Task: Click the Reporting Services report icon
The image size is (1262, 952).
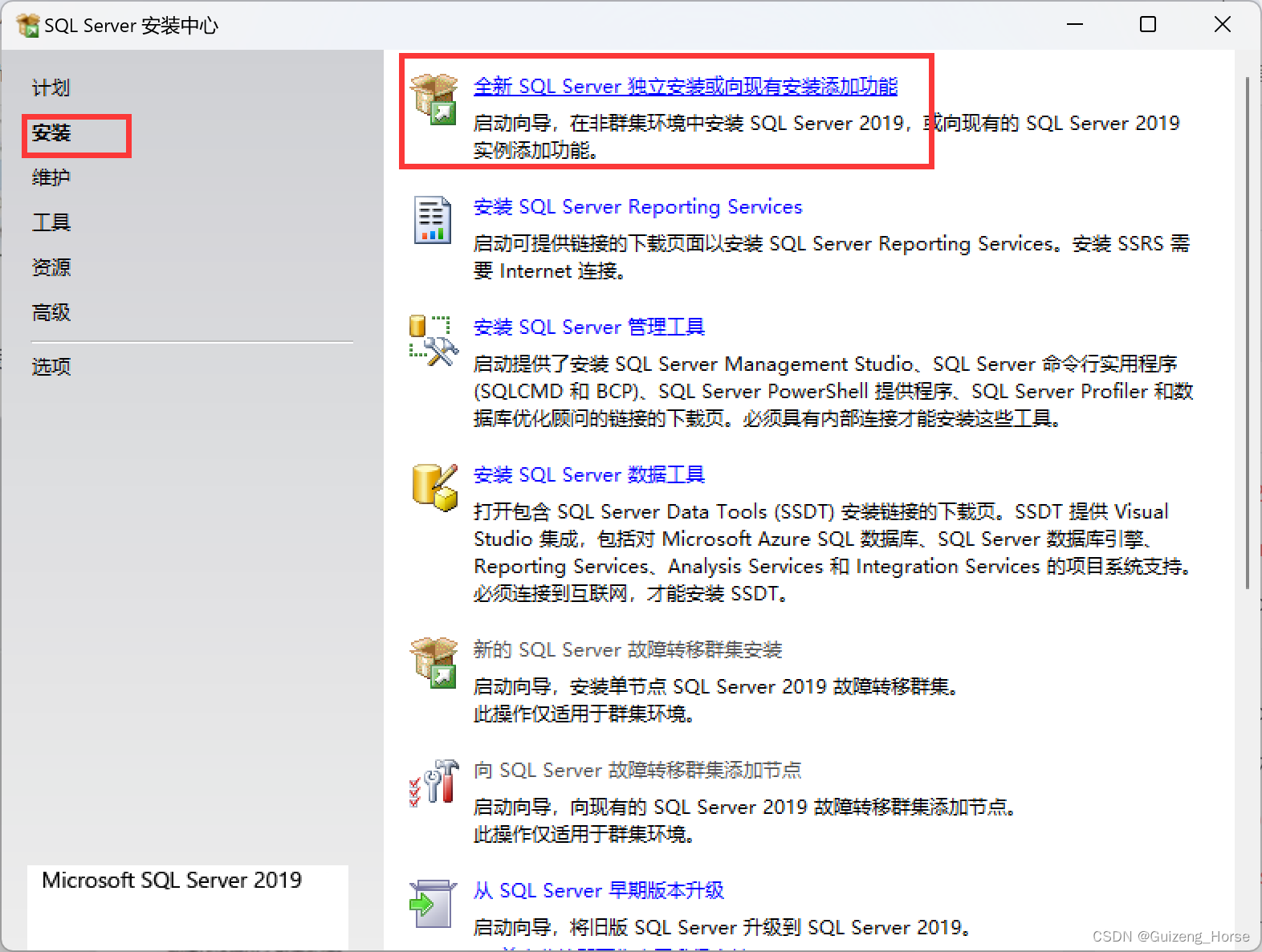Action: coord(432,219)
